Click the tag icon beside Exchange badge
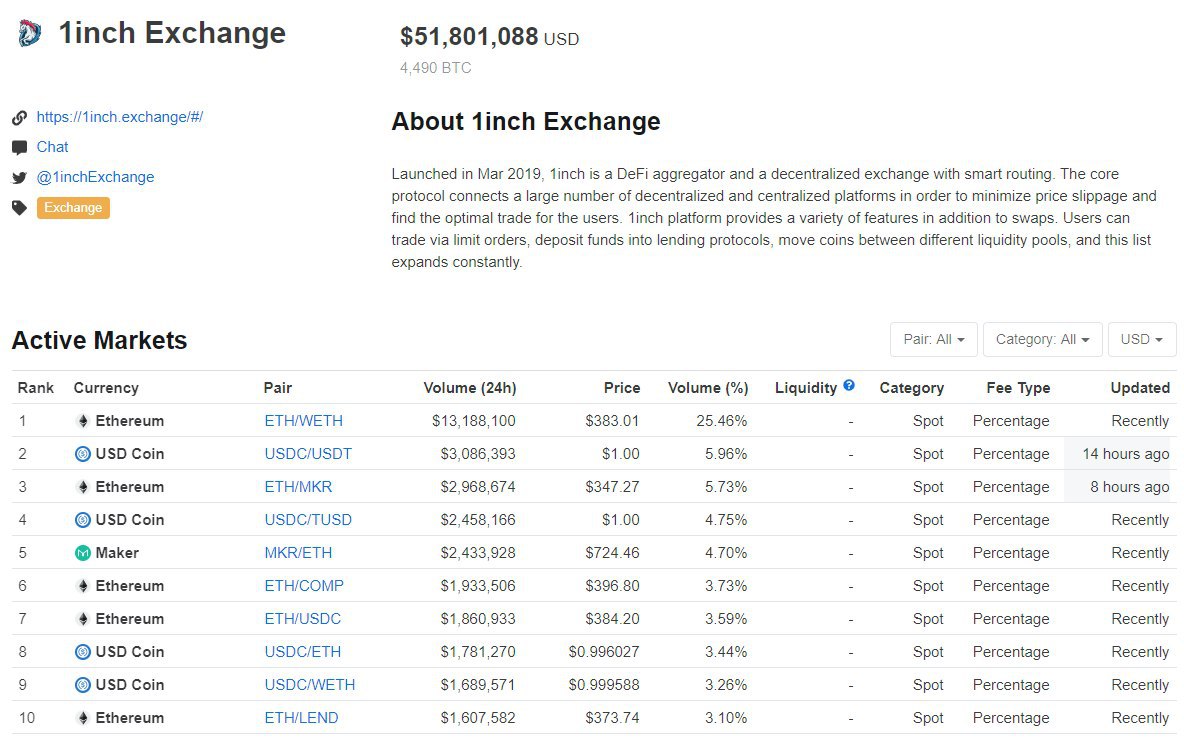Viewport: 1184px width, 741px height. pos(20,208)
